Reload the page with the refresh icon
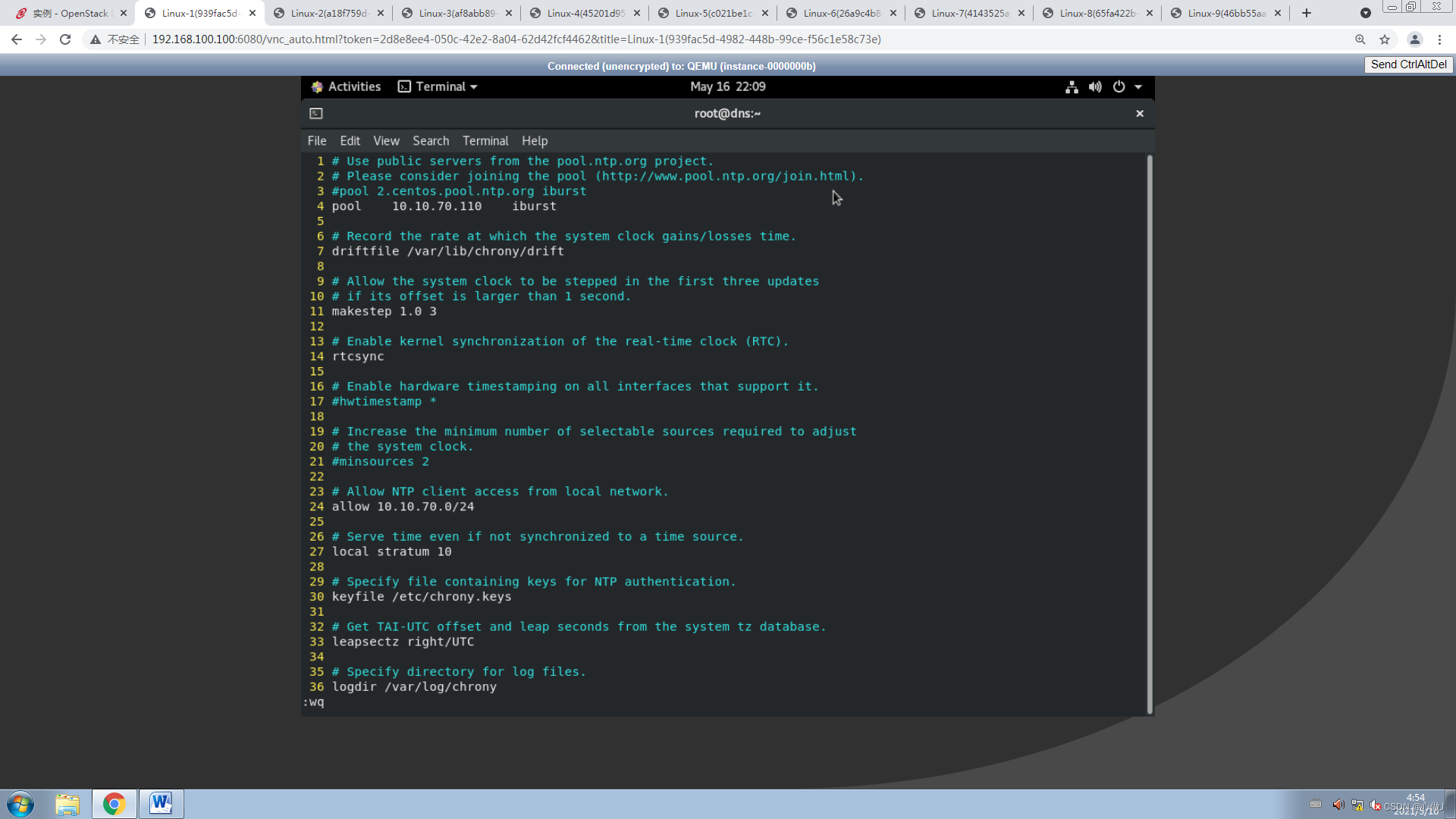The height and width of the screenshot is (819, 1456). [64, 39]
